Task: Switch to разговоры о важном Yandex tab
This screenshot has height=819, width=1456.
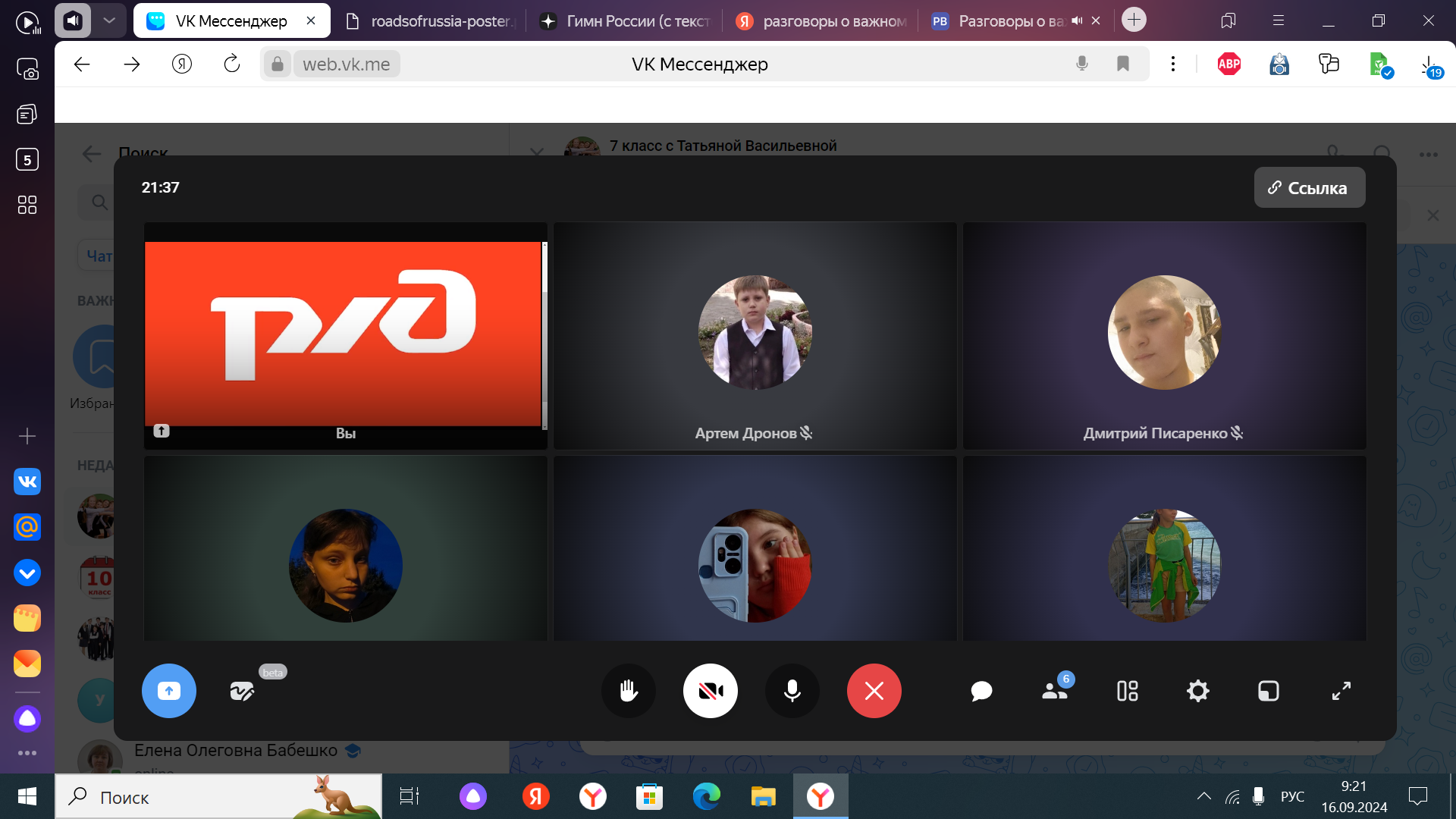Action: [821, 21]
